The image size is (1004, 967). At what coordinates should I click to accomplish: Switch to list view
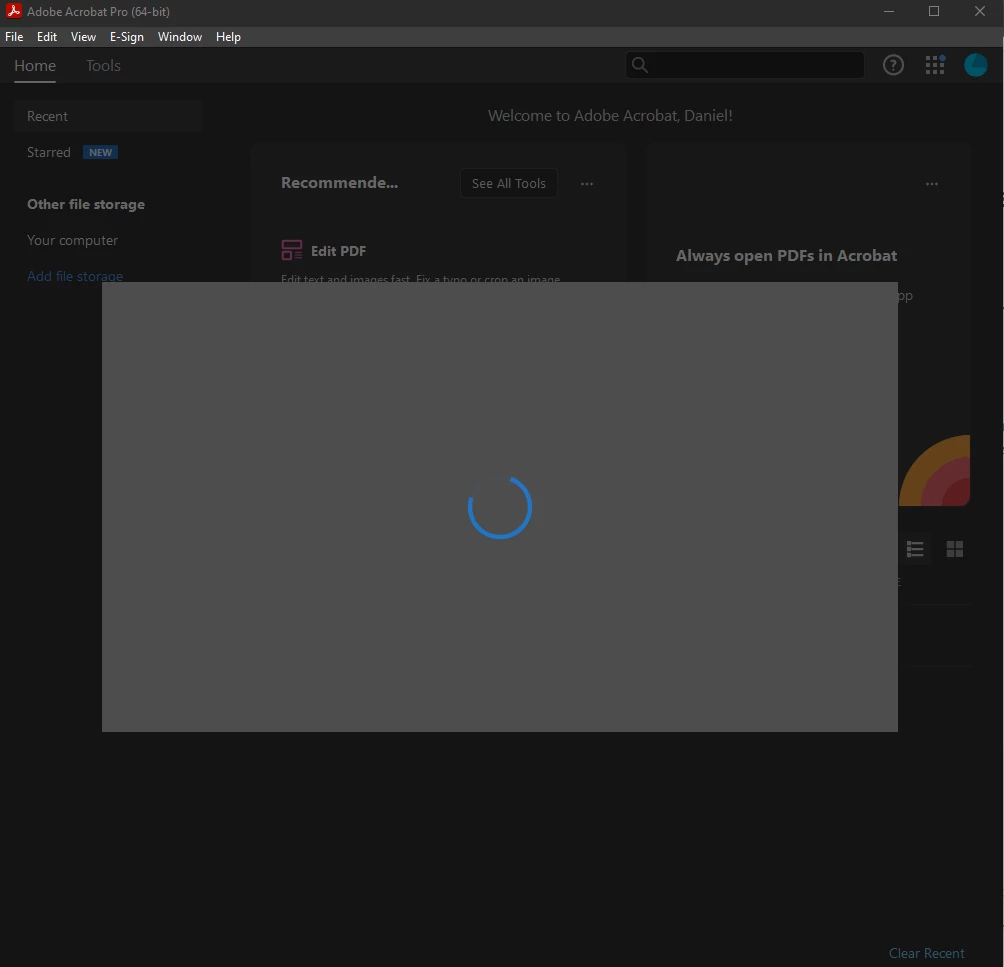tap(915, 549)
